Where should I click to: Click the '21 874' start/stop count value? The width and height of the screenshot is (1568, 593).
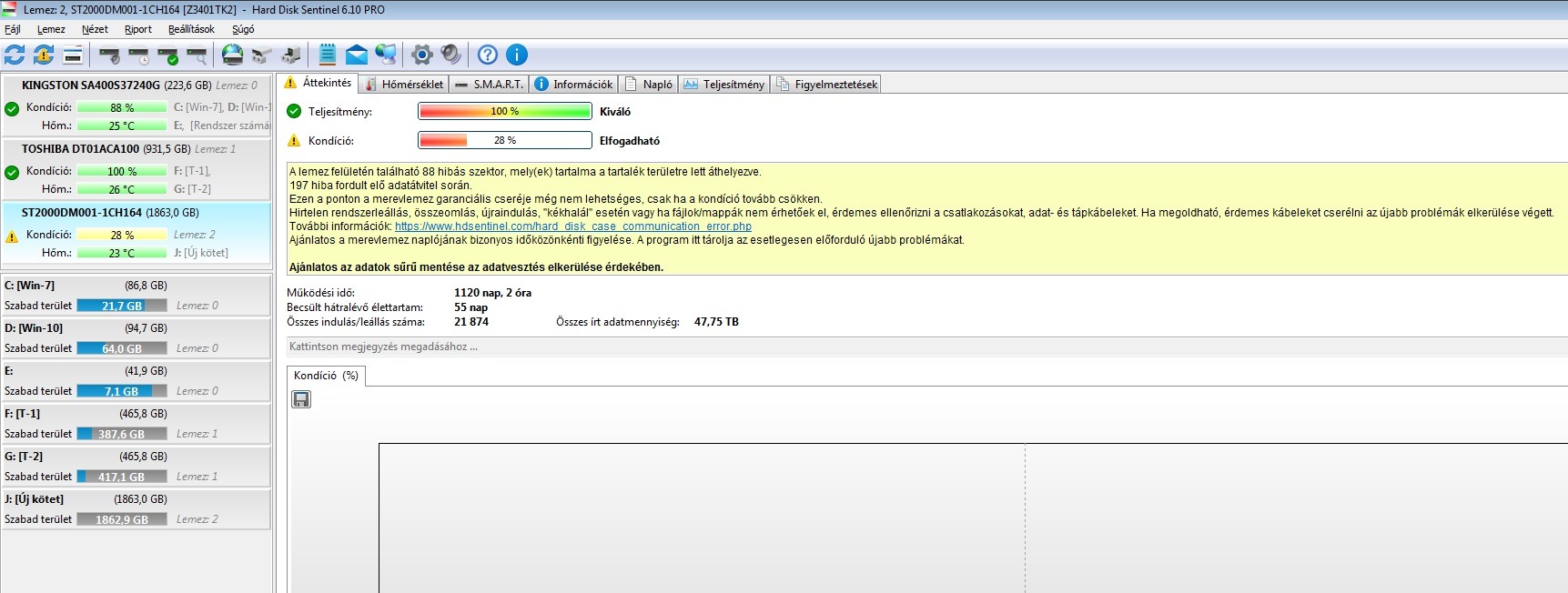tap(471, 322)
